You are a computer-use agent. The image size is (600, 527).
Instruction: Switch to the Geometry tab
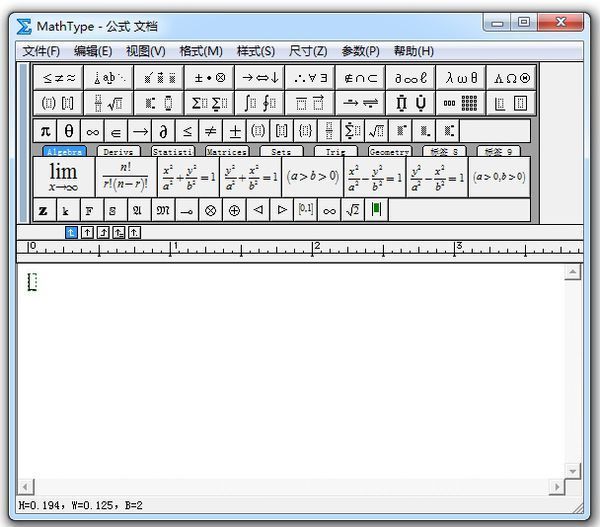tap(390, 152)
